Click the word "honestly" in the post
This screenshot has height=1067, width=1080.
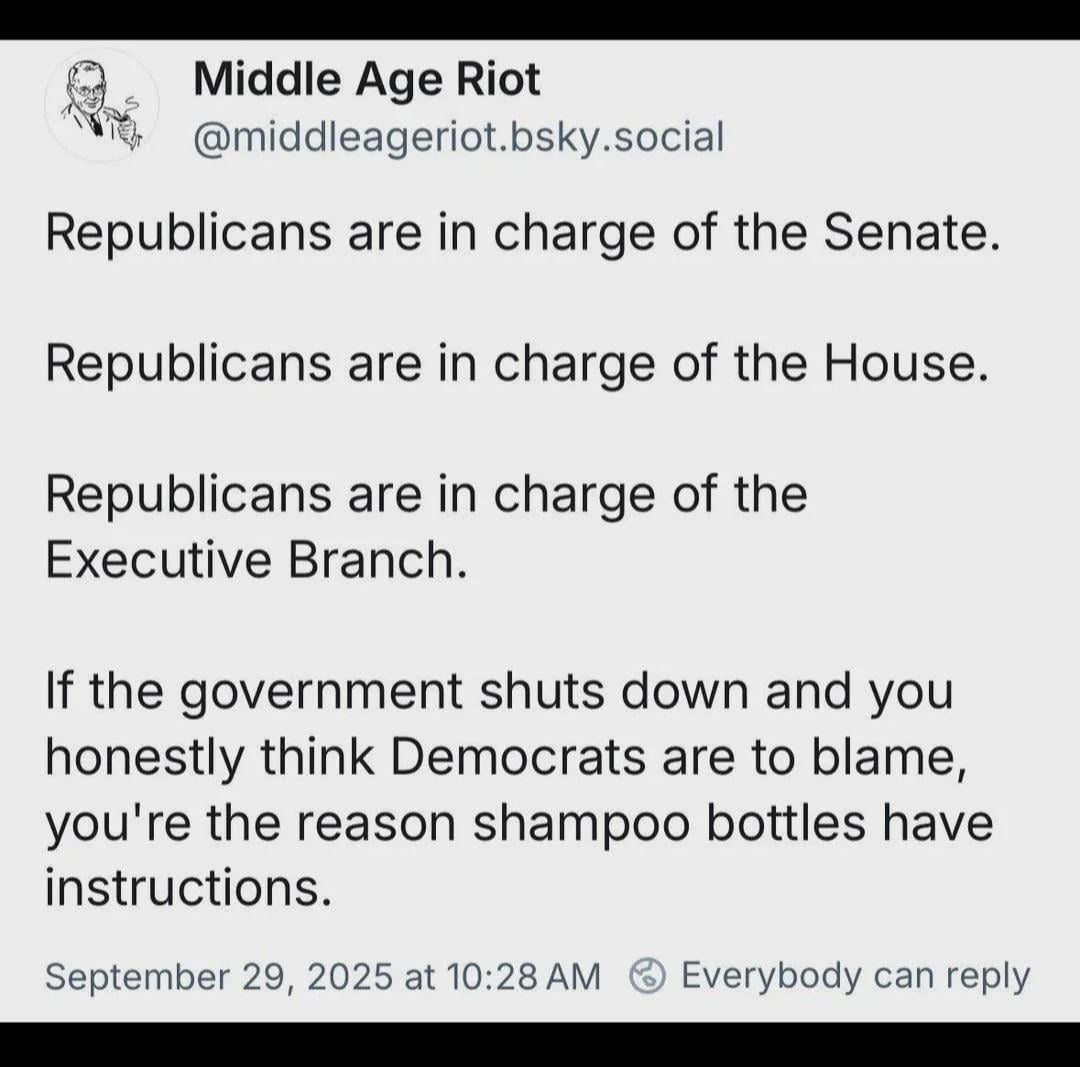pos(144,758)
